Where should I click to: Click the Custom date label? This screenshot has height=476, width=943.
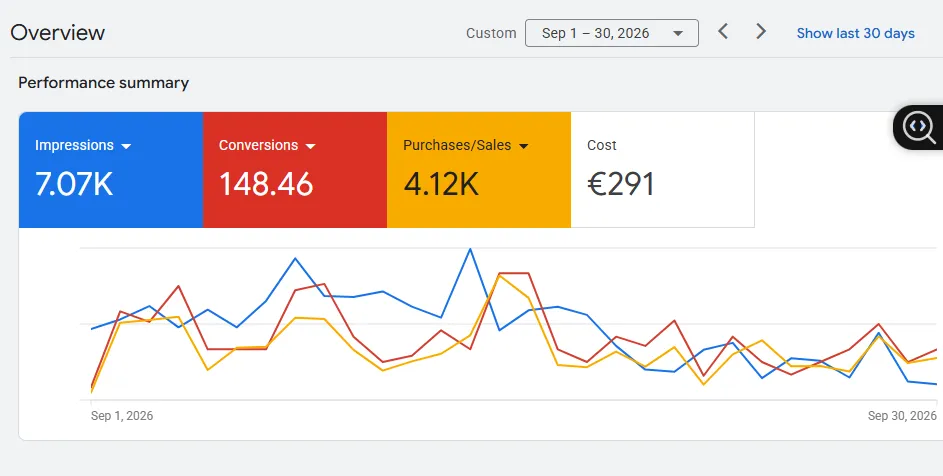491,33
